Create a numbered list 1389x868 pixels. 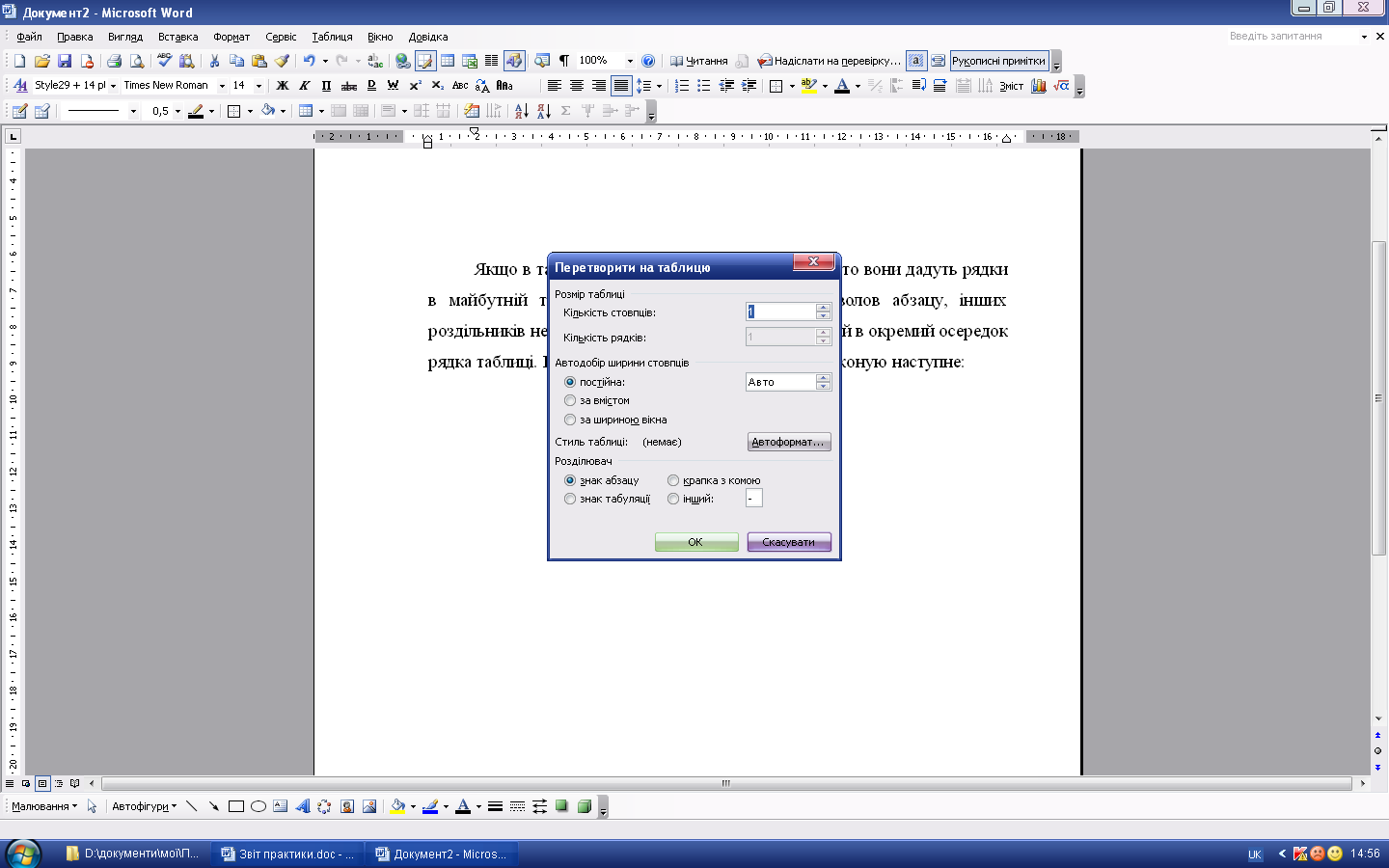[682, 86]
